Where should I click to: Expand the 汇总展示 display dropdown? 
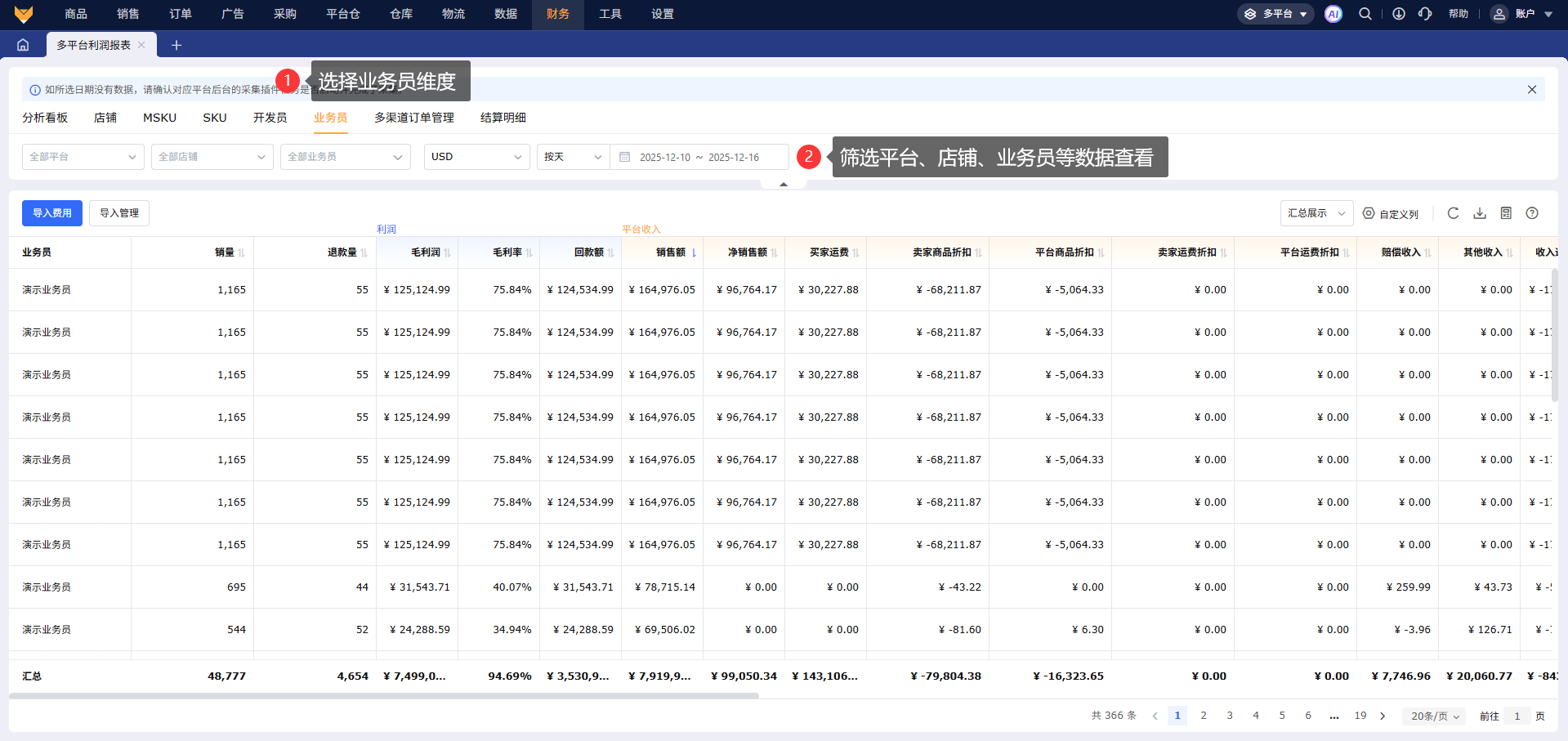[1316, 213]
